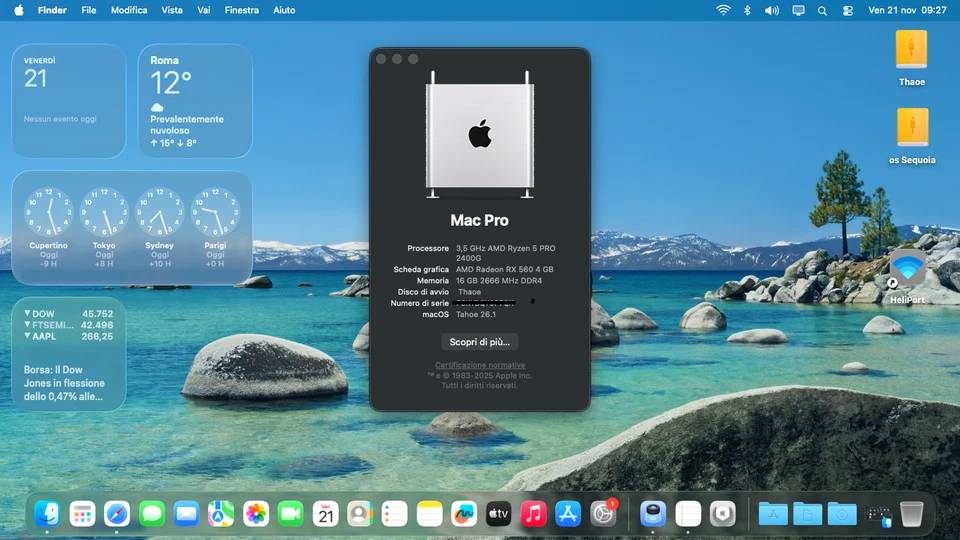This screenshot has height=540, width=960.
Task: Open the Apple menu
Action: (19, 10)
